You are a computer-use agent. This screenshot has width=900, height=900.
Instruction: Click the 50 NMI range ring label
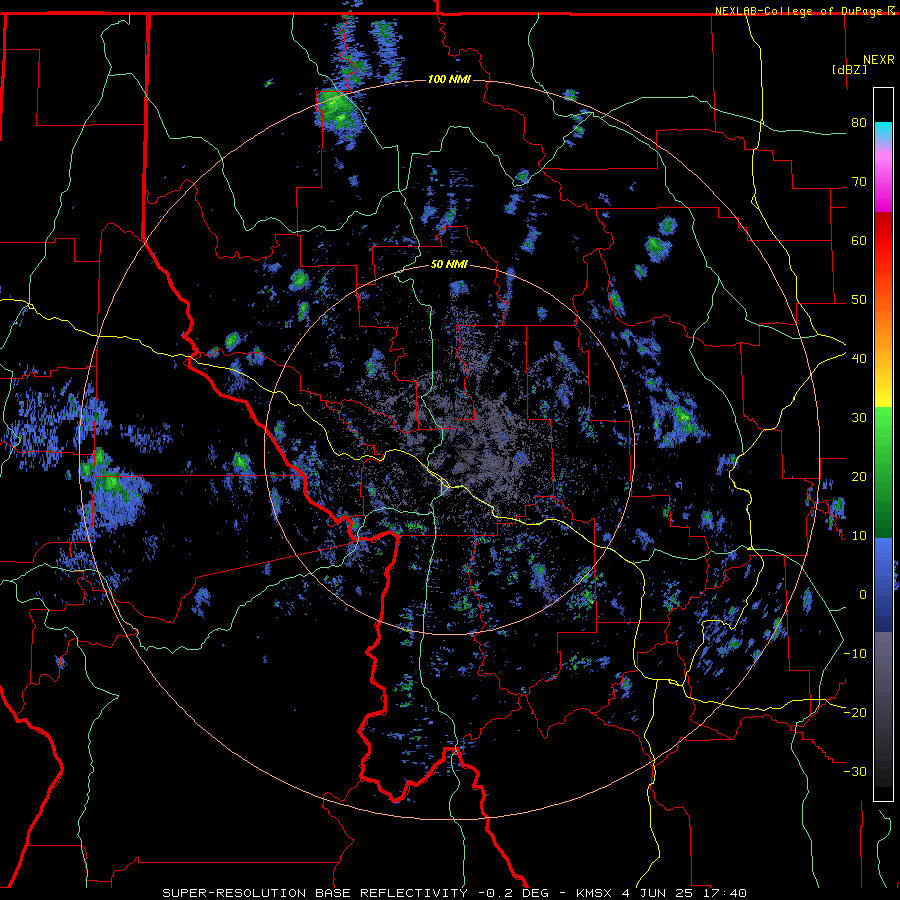(449, 265)
